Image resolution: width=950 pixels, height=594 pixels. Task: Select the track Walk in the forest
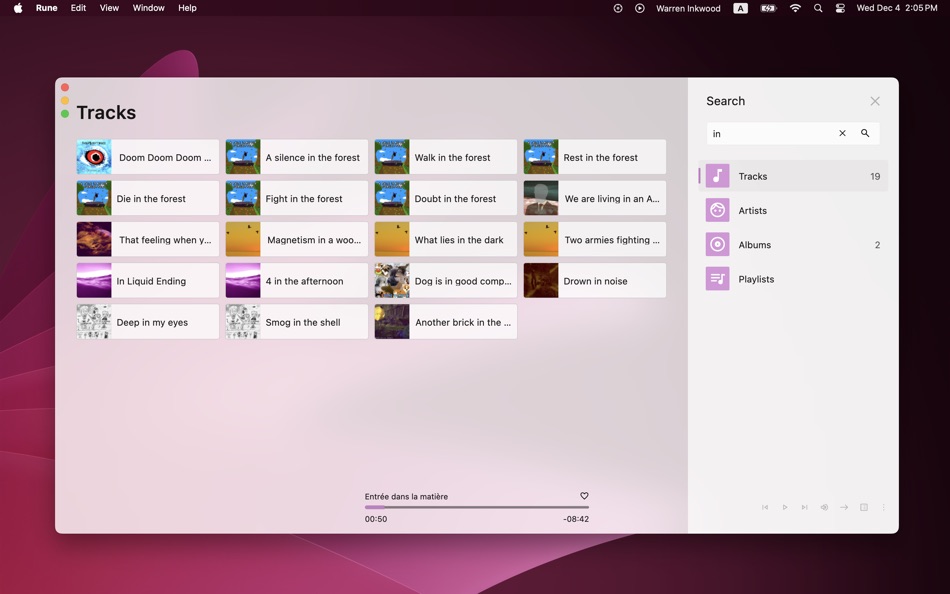(445, 157)
